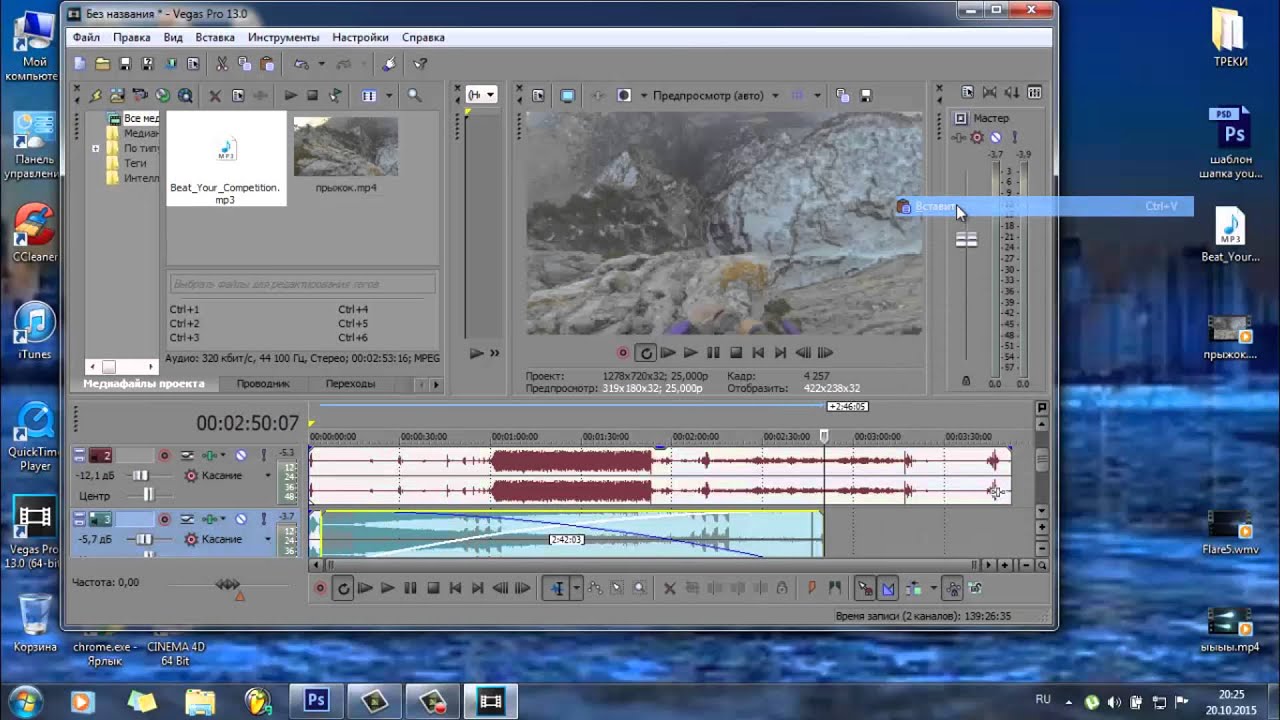Open the edit tool selector dropdown arrow
The image size is (1280, 720).
click(x=576, y=588)
